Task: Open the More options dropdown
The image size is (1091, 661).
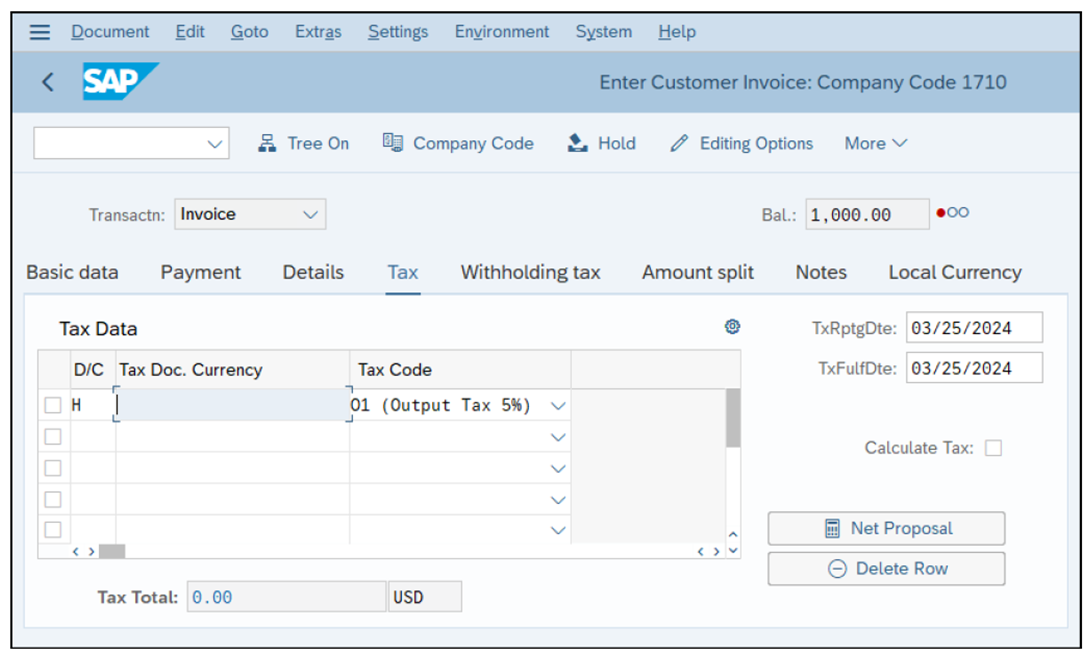Action: tap(873, 143)
